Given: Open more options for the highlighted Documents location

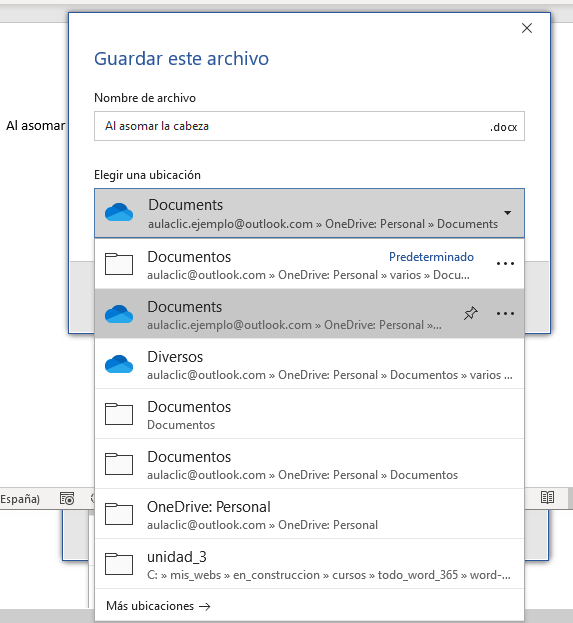Looking at the screenshot, I should (x=505, y=313).
